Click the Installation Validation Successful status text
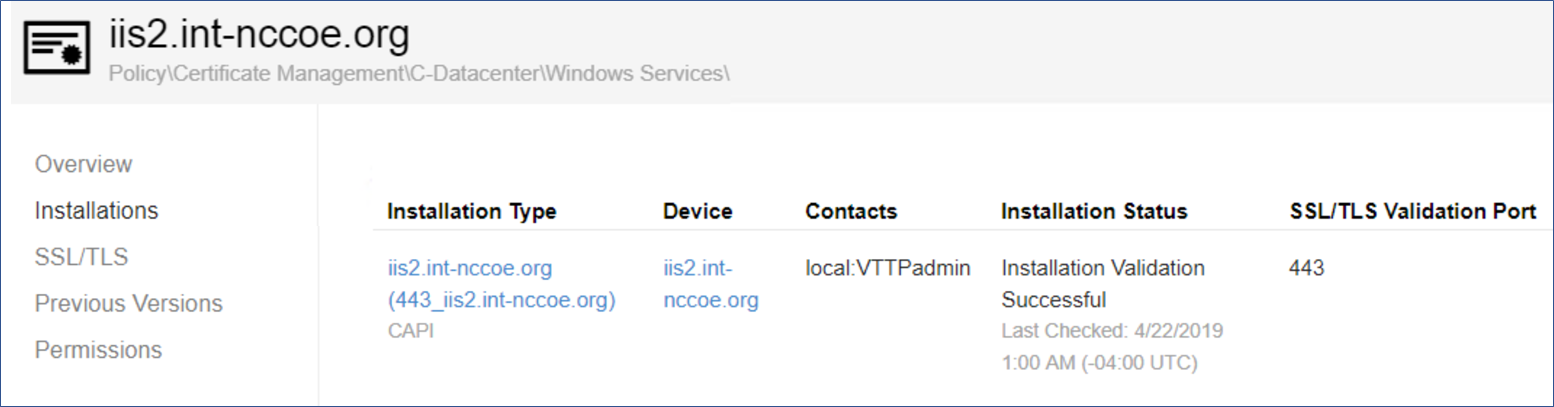This screenshot has width=1554, height=407. coord(1102,284)
